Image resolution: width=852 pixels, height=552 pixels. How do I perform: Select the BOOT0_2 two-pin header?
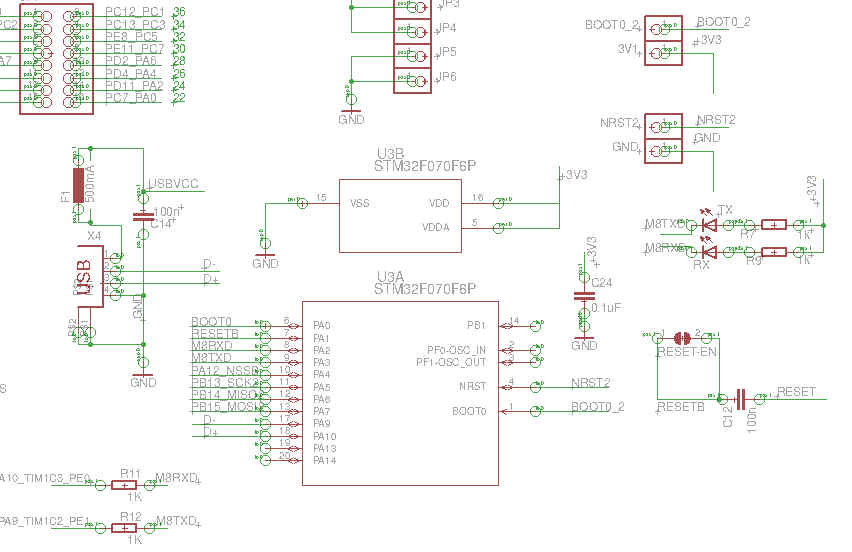tap(663, 42)
